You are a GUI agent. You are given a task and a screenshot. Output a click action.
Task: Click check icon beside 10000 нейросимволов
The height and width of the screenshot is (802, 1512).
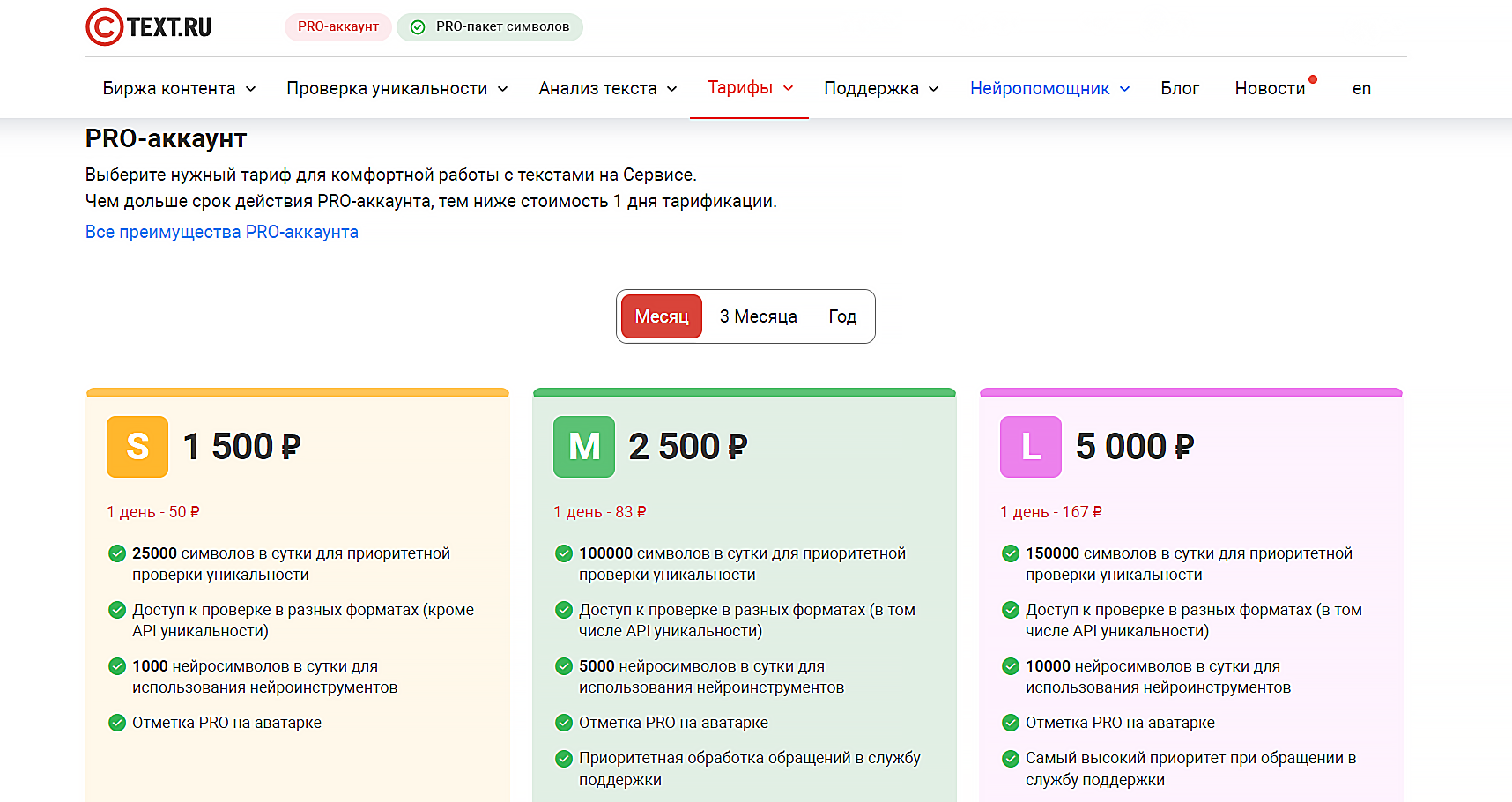[x=1010, y=666]
